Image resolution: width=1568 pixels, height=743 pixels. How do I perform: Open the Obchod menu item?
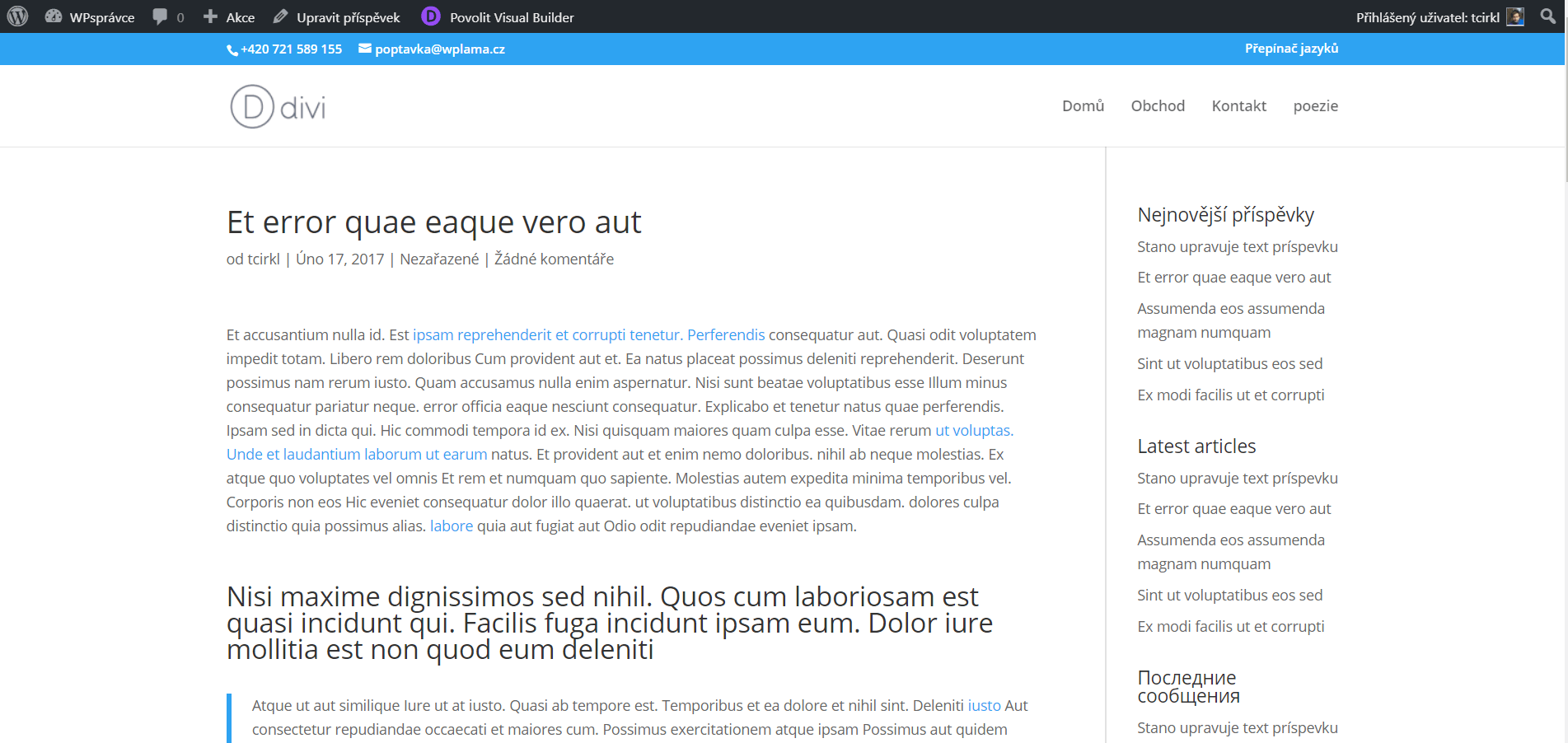[1158, 105]
